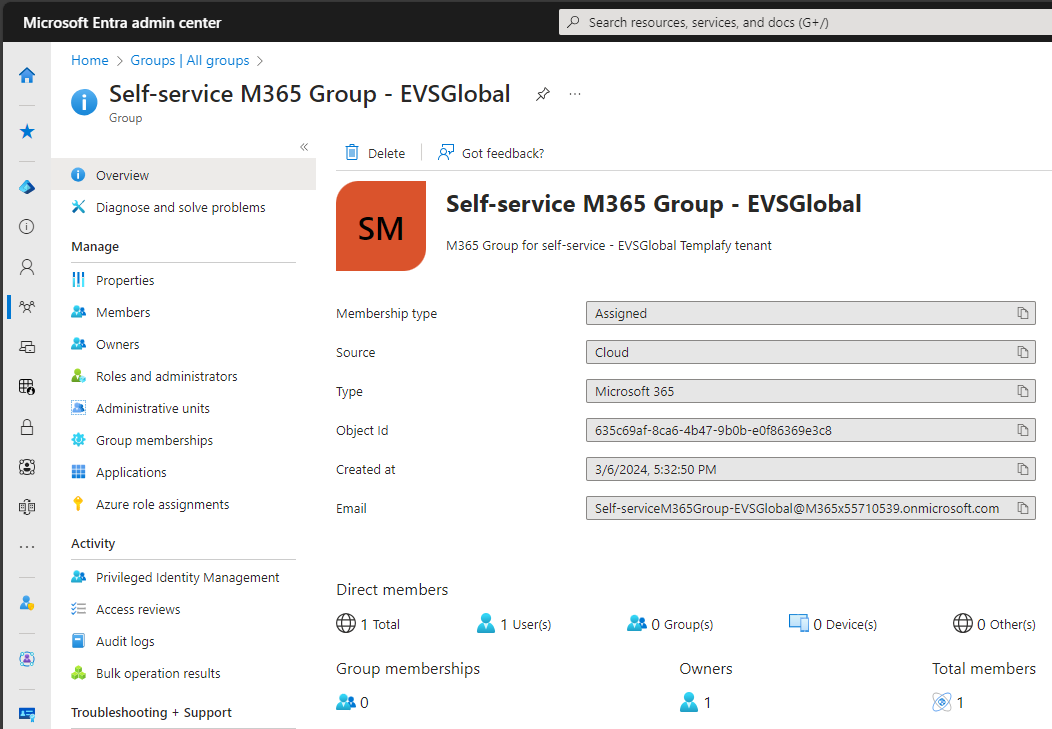Open the Members menu item

pyautogui.click(x=123, y=312)
